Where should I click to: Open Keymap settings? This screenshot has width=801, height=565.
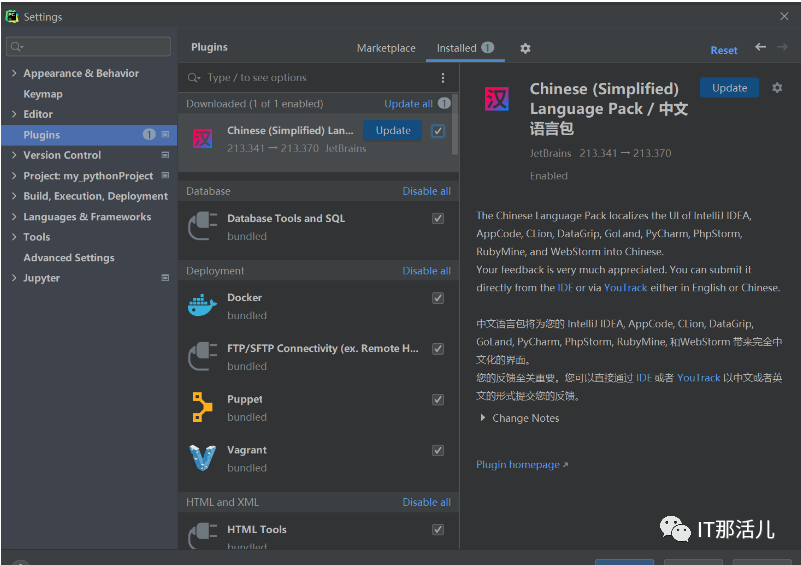[43, 94]
